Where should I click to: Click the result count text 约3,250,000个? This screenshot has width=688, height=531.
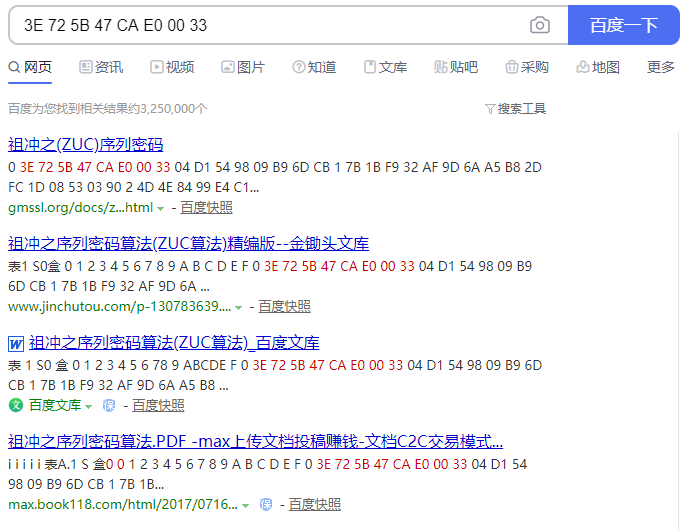point(169,108)
